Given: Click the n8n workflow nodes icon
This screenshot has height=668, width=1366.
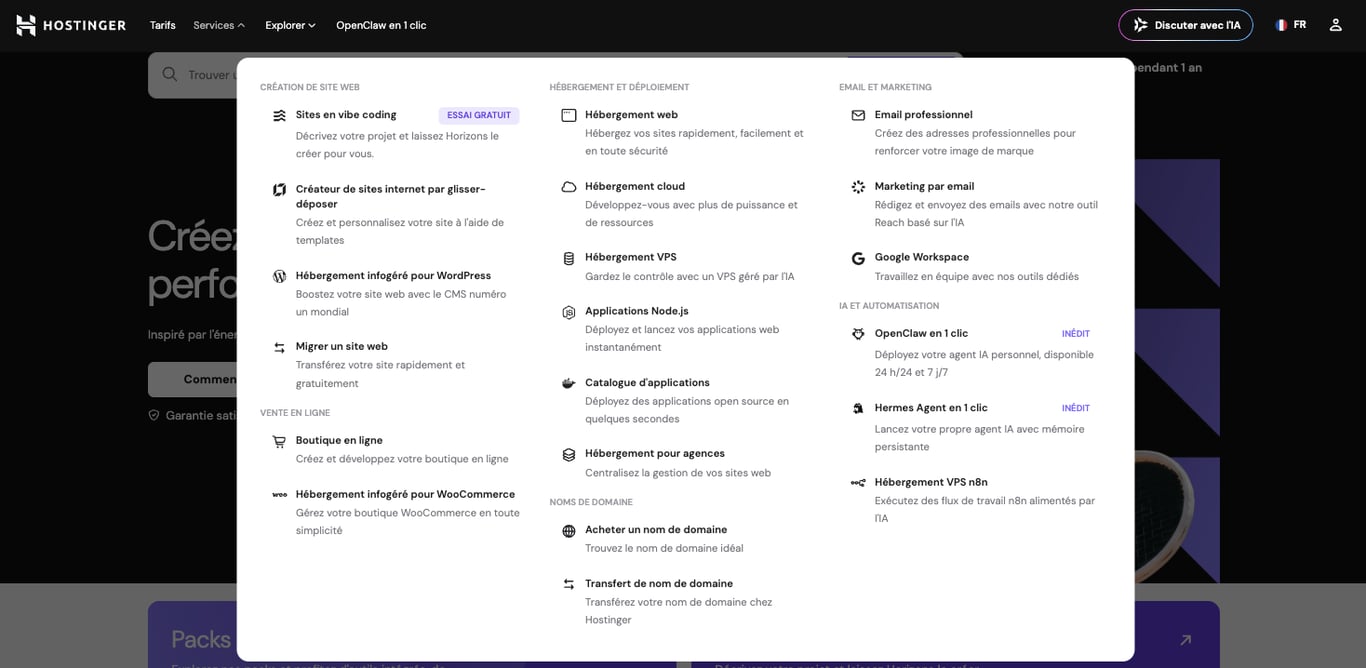Looking at the screenshot, I should click(858, 483).
